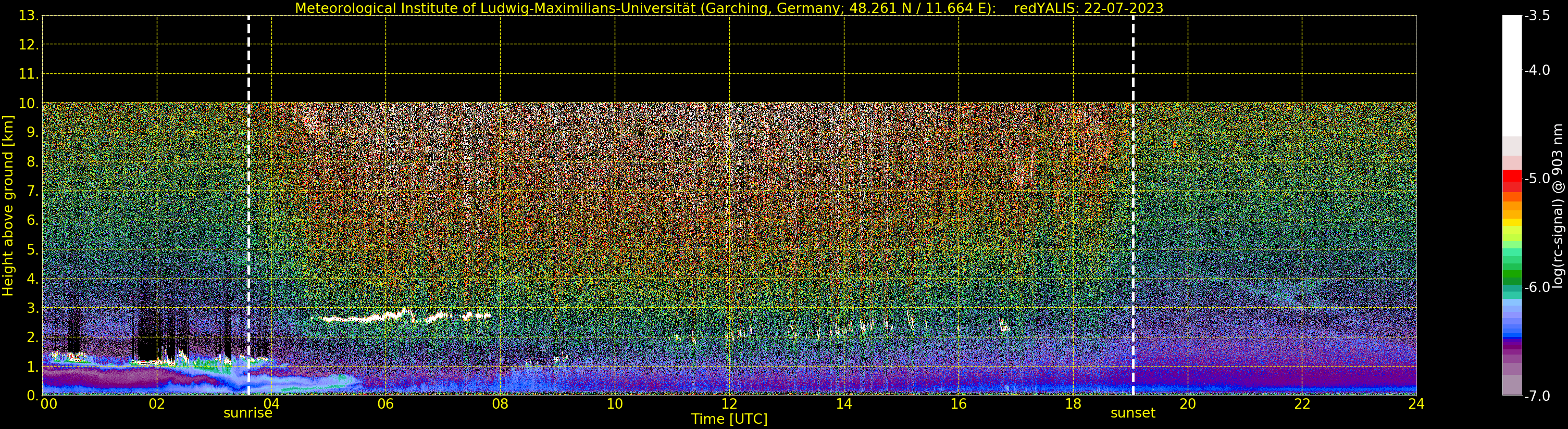Click the "6." height-axis tick label
1568x429 pixels.
point(32,220)
